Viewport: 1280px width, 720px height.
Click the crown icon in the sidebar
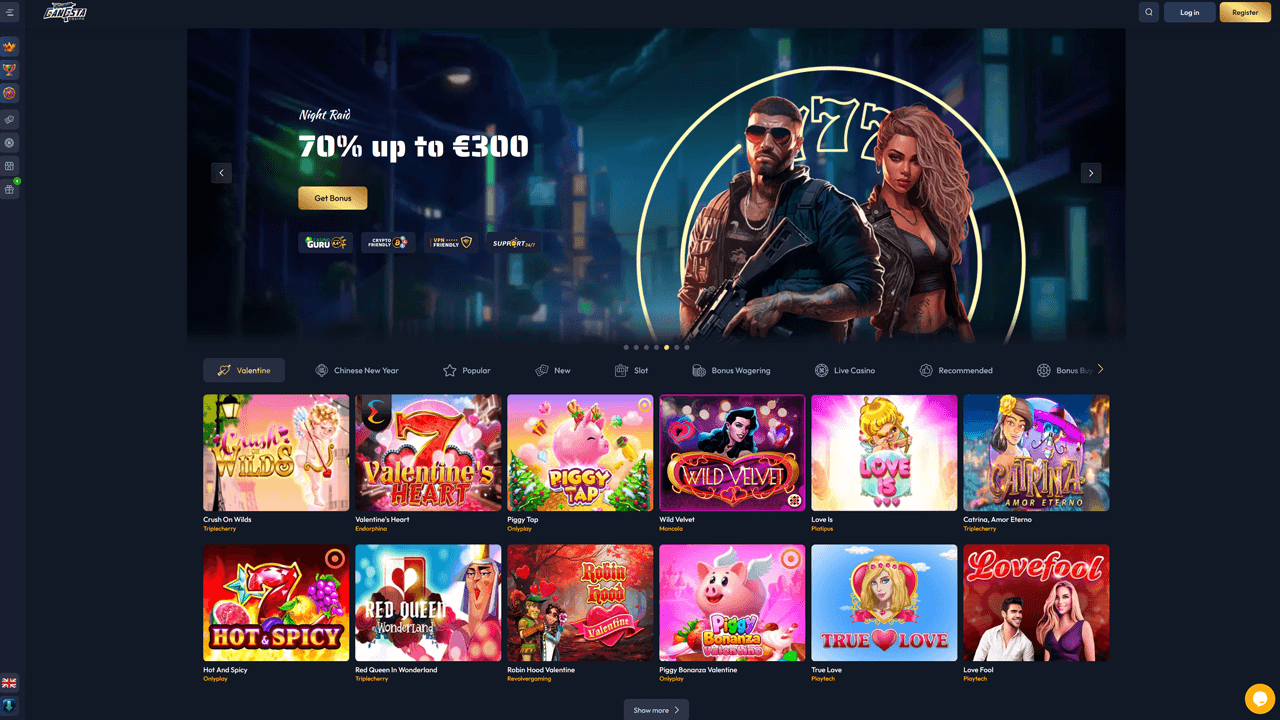(10, 47)
